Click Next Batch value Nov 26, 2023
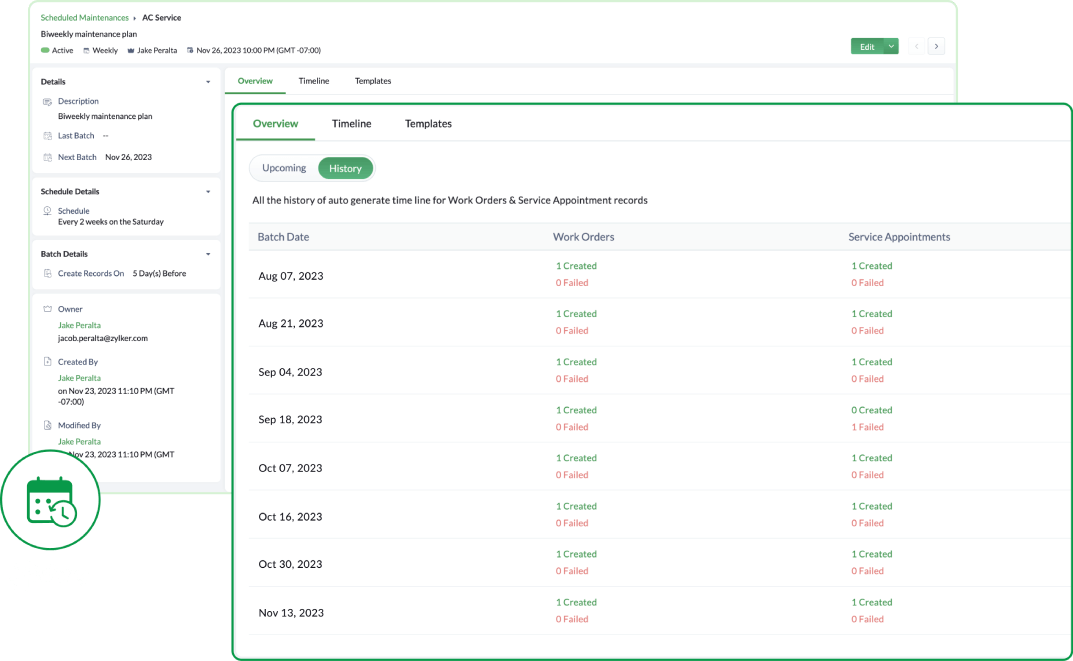Image resolution: width=1073 pixels, height=661 pixels. [x=129, y=157]
